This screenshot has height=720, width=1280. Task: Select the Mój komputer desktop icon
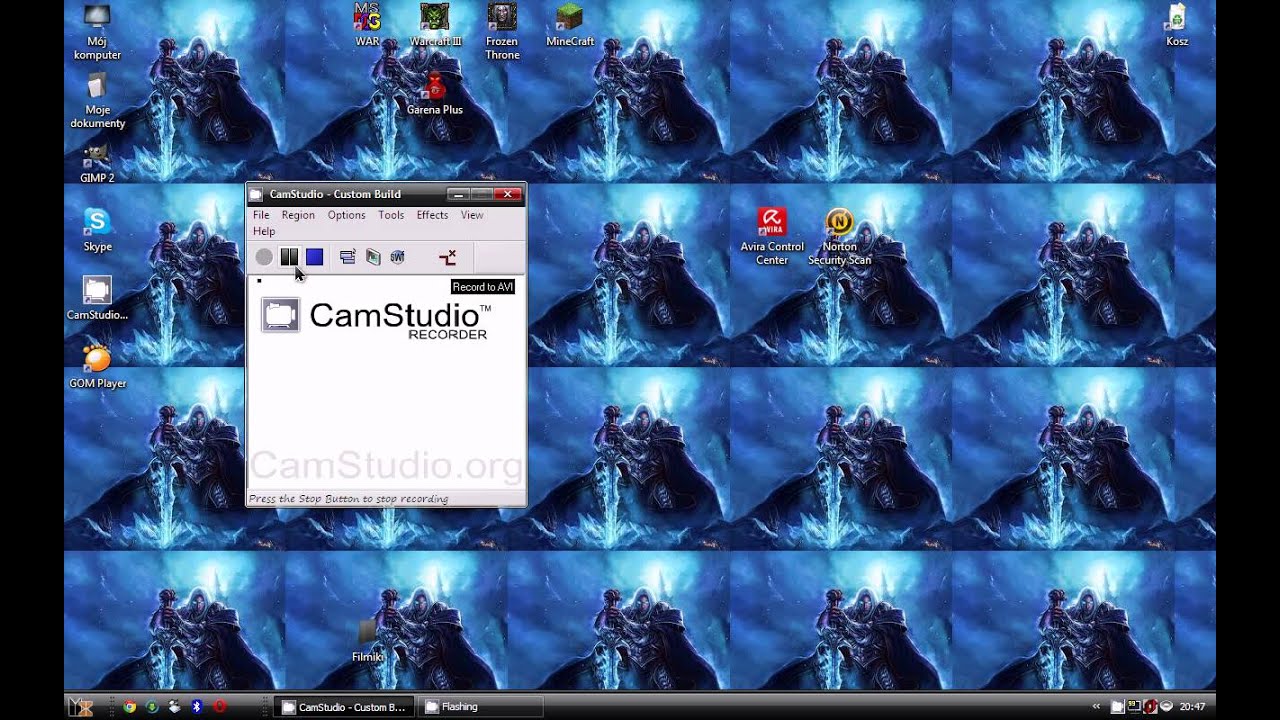pos(97,33)
